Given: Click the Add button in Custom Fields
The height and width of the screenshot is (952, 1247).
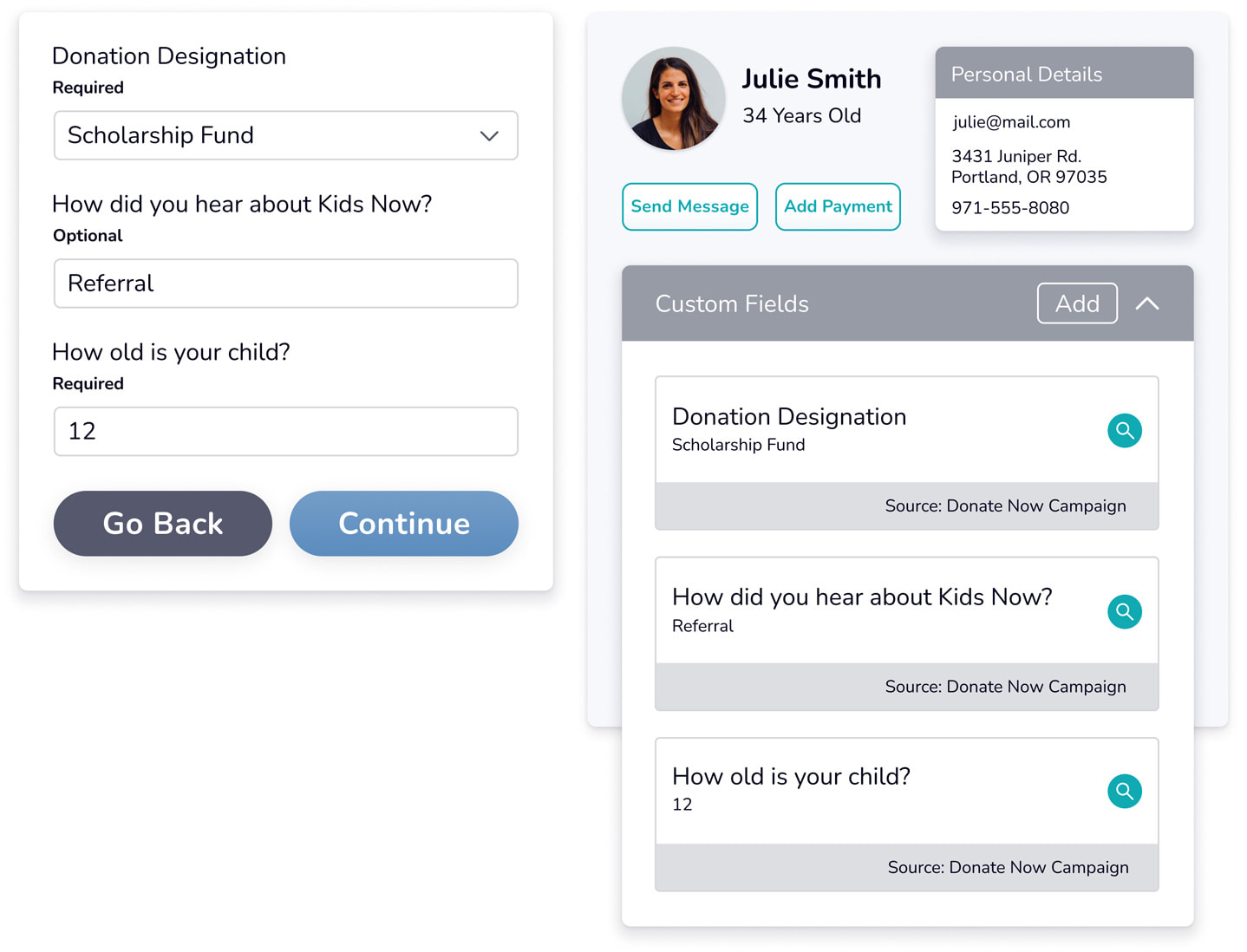Looking at the screenshot, I should [1077, 303].
